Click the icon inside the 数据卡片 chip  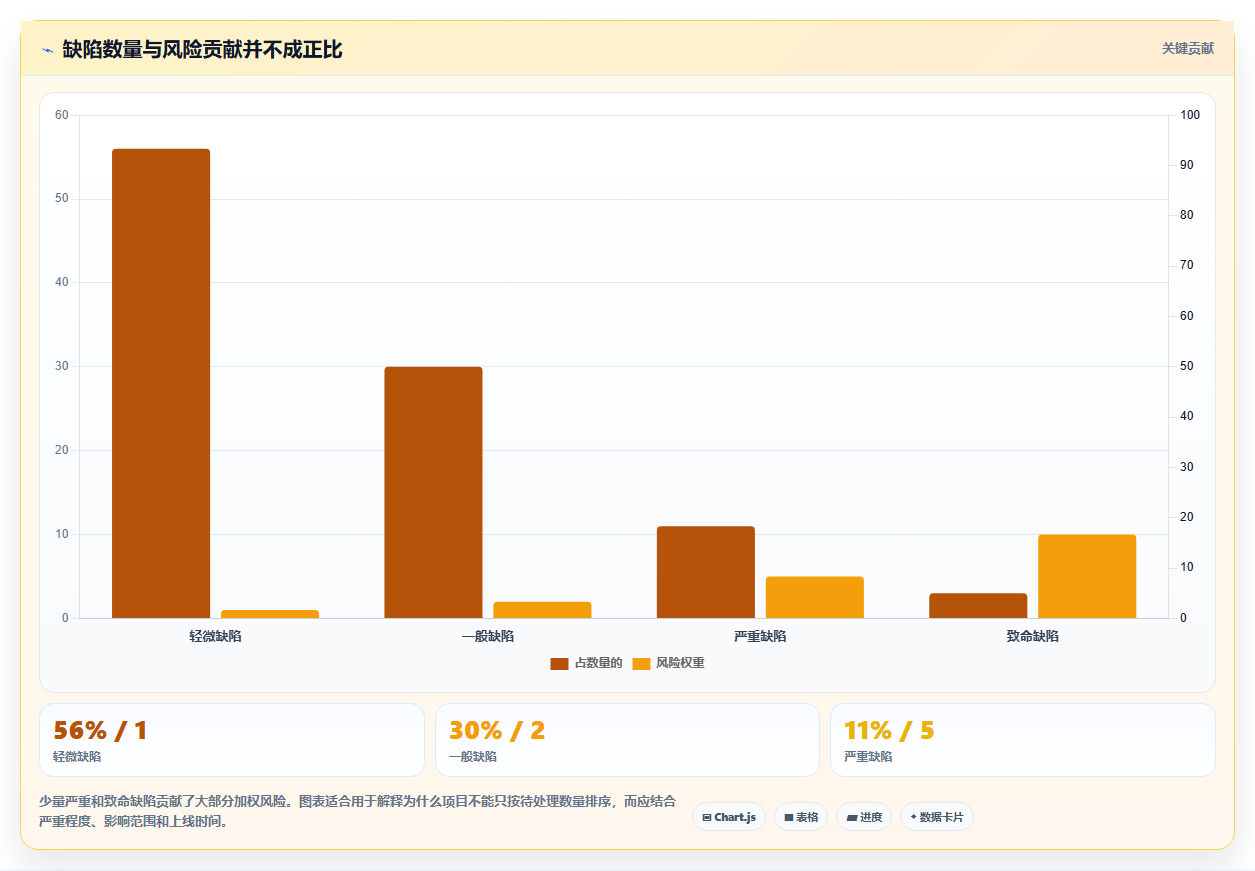click(x=913, y=817)
